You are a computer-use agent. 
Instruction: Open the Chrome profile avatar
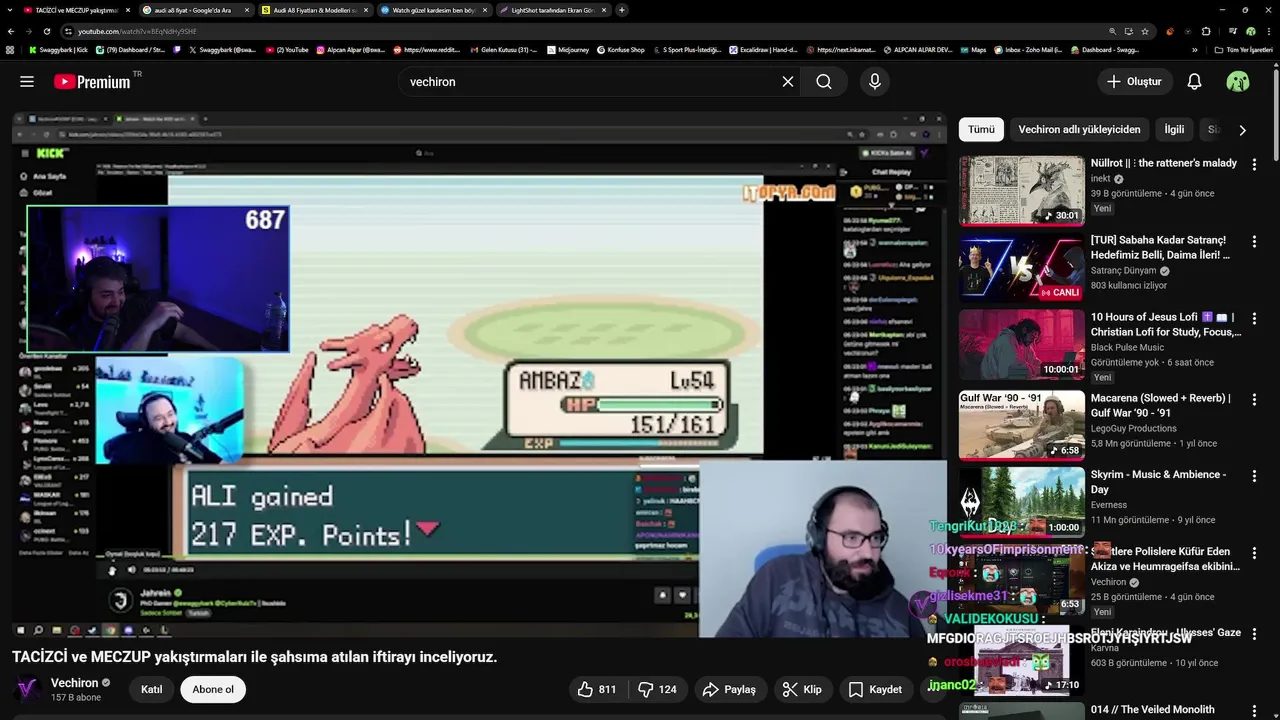(x=1250, y=31)
